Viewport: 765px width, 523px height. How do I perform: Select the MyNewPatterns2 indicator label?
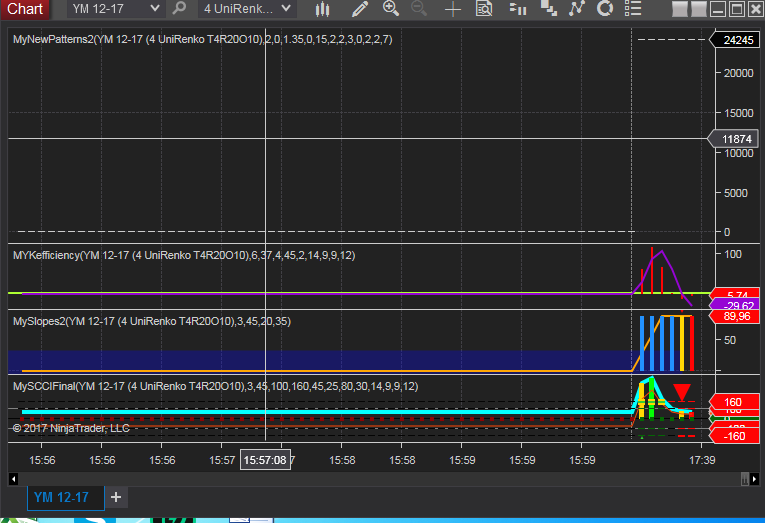click(202, 40)
